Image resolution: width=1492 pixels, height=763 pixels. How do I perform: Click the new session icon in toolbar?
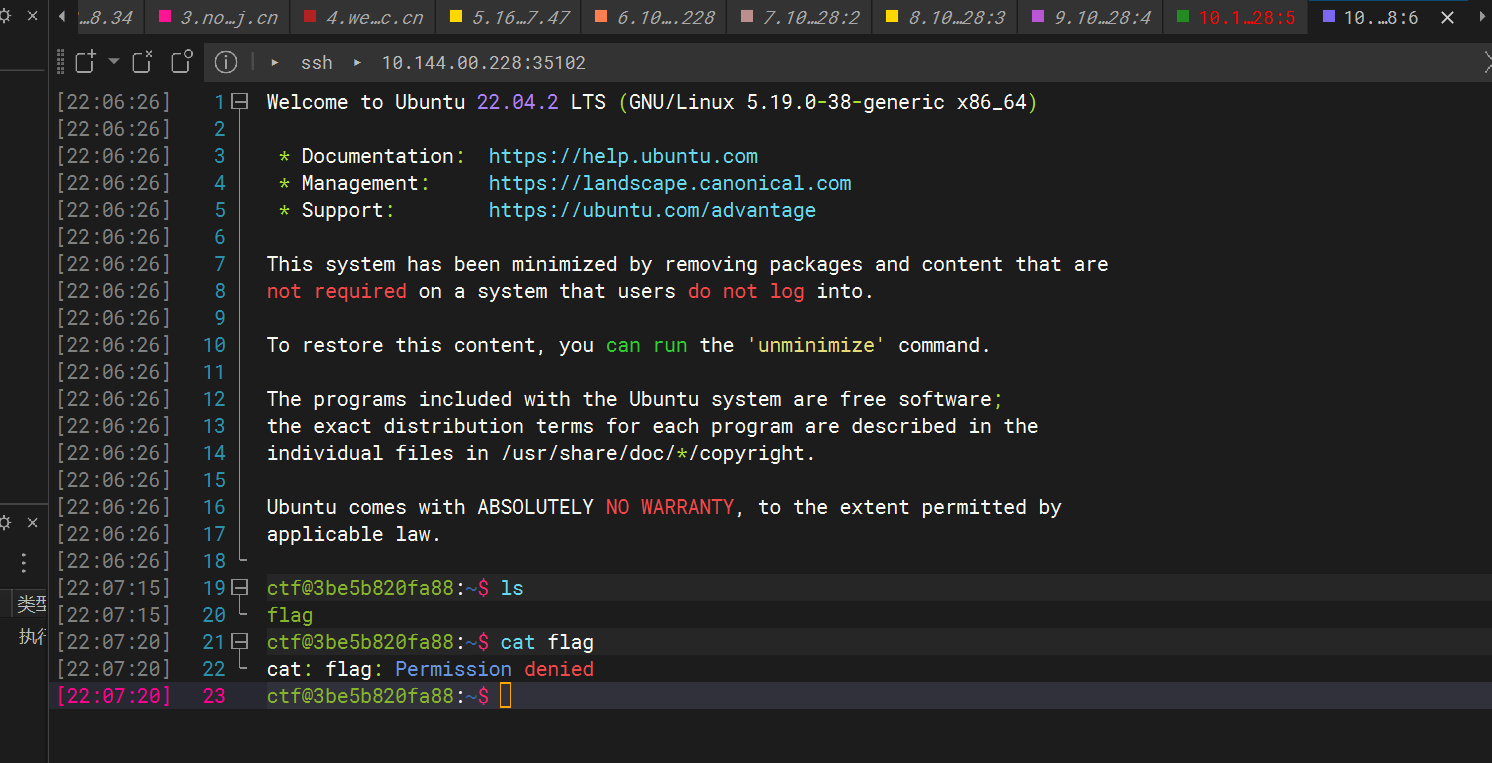click(86, 62)
